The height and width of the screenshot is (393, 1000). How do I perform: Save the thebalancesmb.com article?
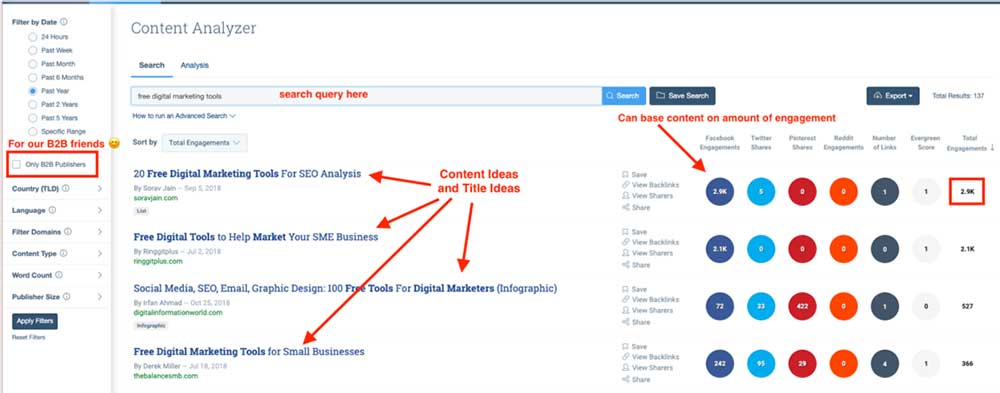(635, 346)
